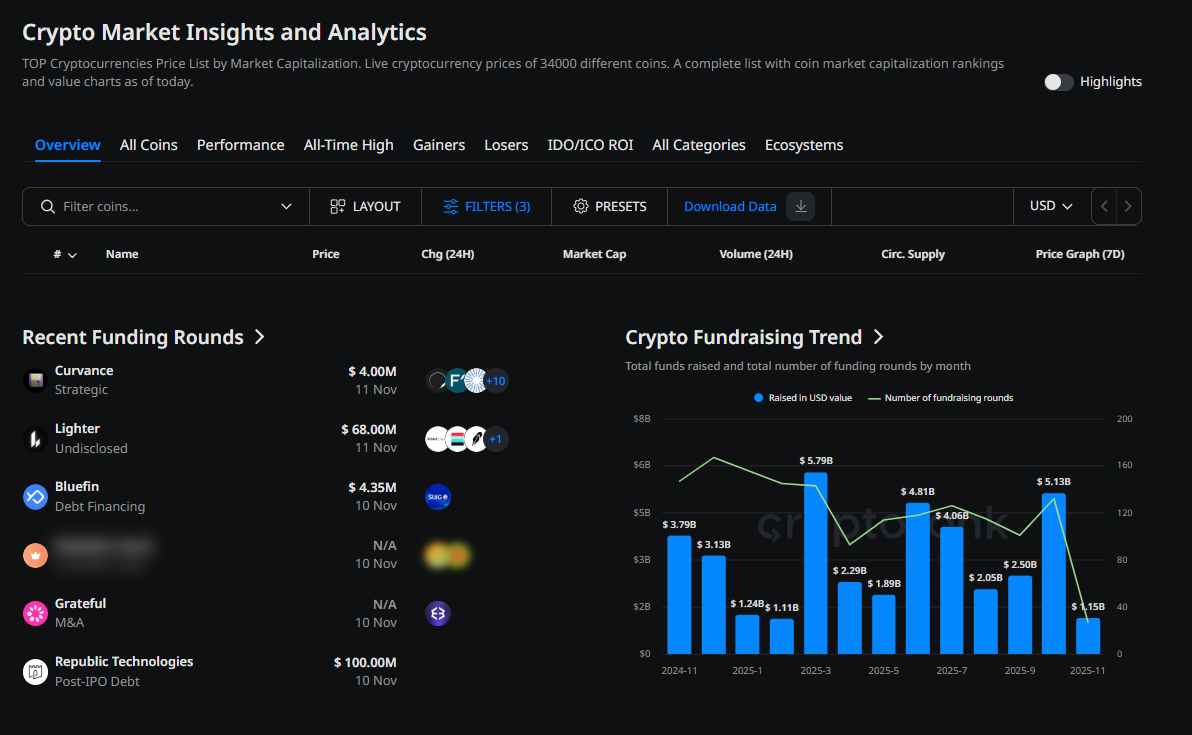
Task: Toggle Raised in USD value legend
Action: [803, 398]
